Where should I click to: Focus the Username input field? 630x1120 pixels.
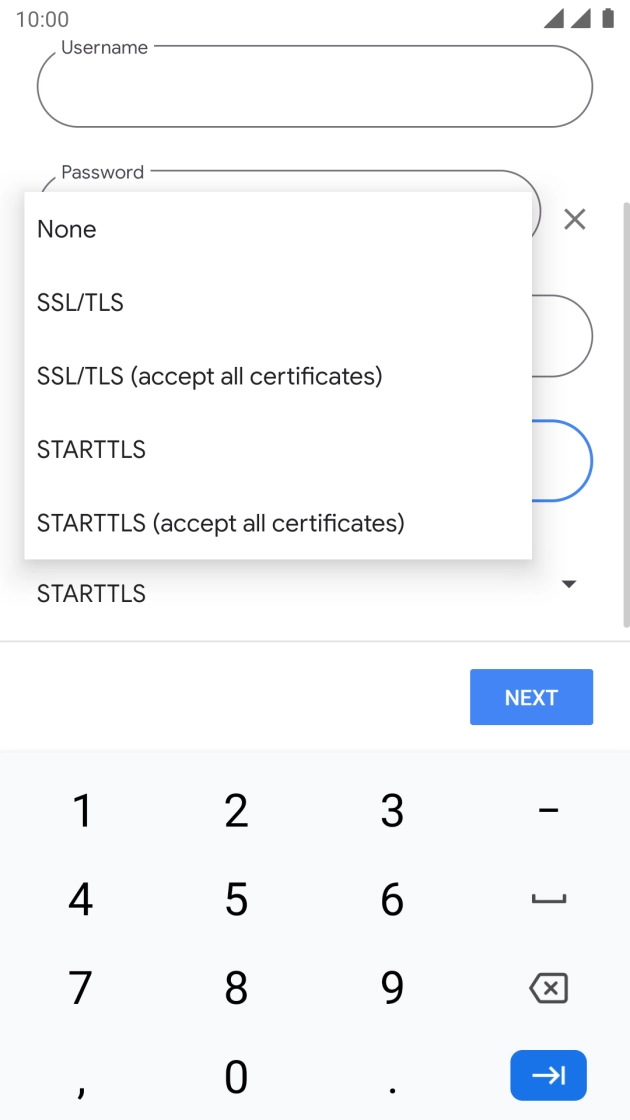click(314, 87)
